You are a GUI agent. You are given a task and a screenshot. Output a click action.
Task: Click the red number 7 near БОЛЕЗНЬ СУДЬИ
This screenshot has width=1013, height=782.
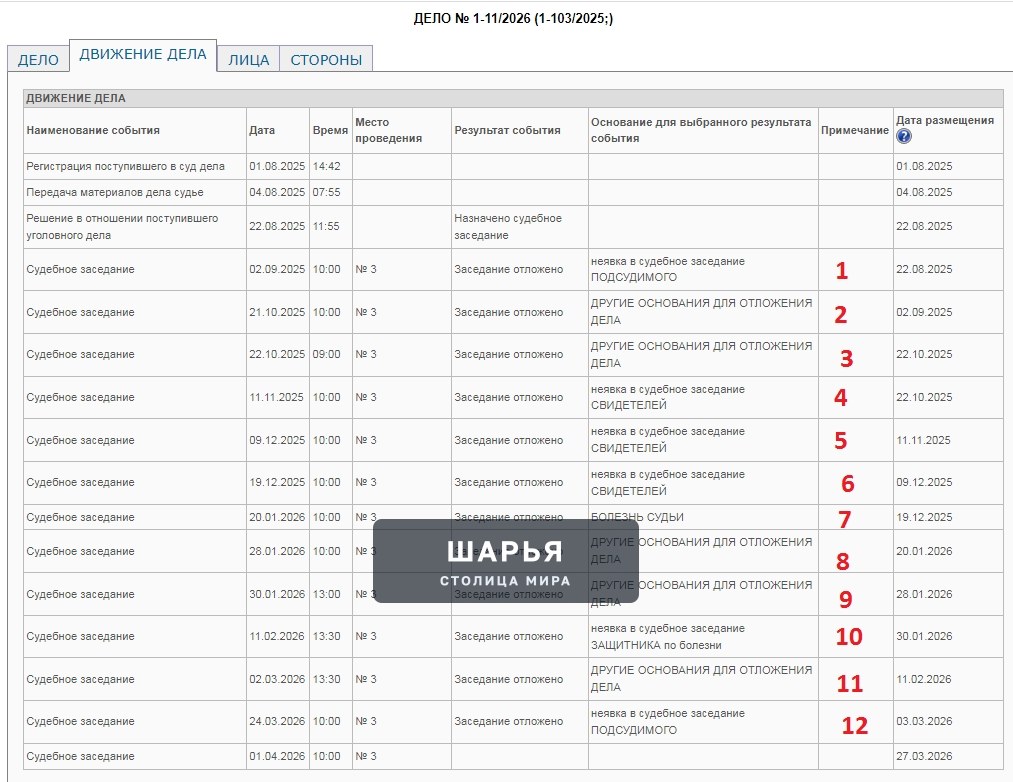tap(844, 519)
